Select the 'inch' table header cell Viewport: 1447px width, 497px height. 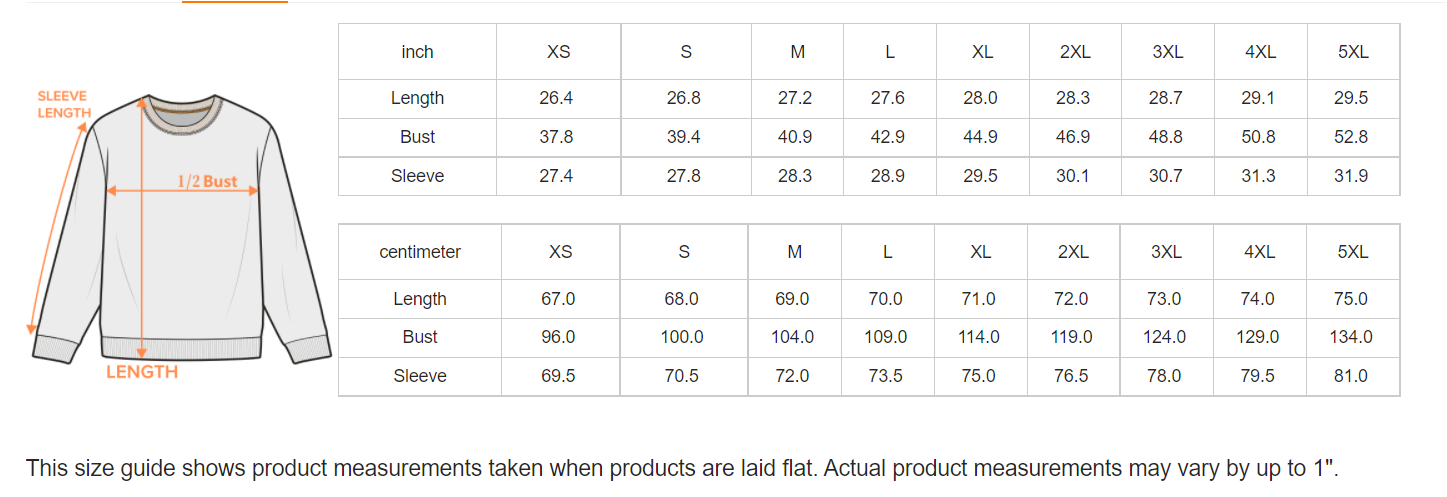(x=417, y=52)
